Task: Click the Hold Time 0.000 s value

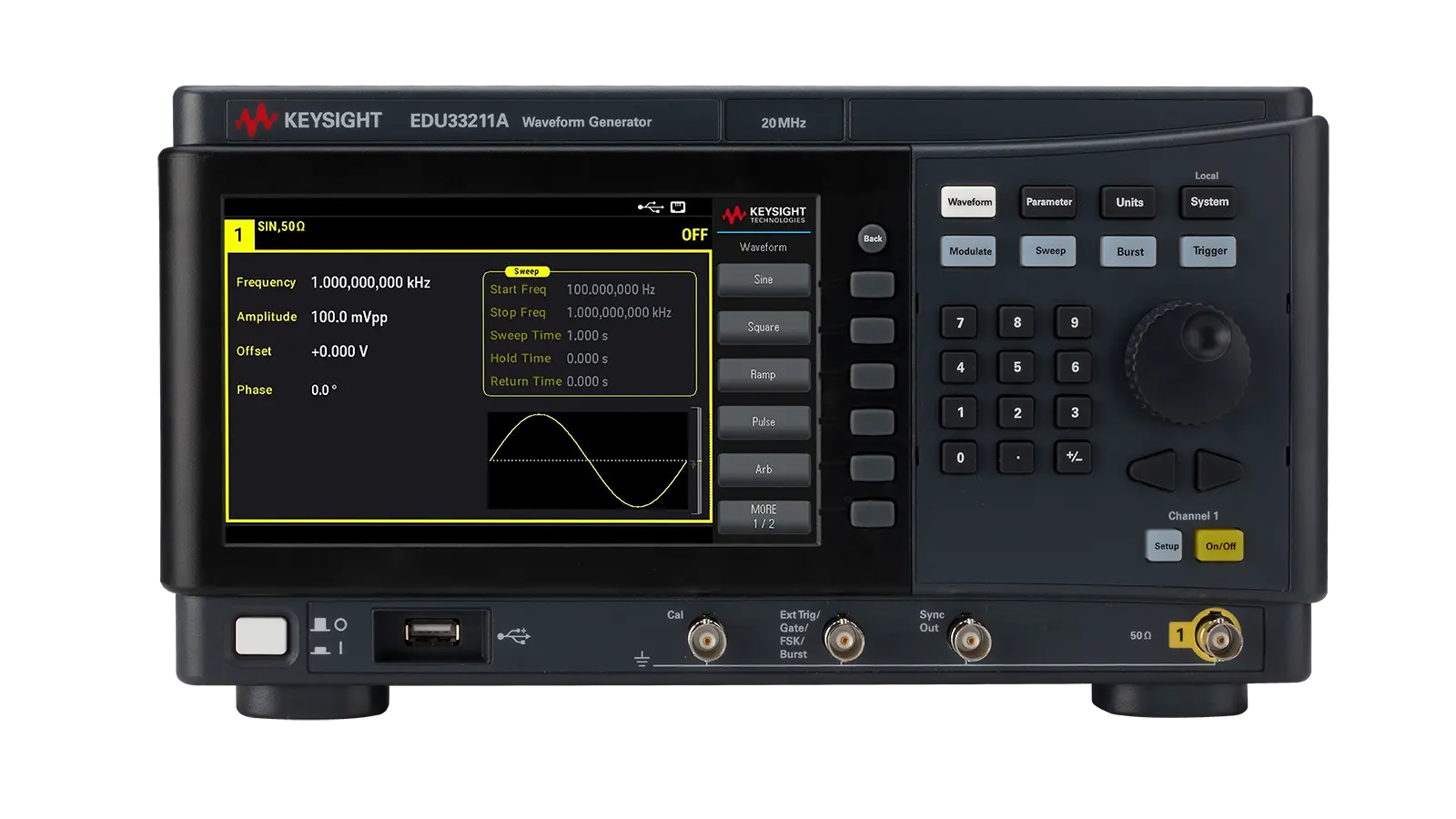Action: pyautogui.click(x=587, y=359)
